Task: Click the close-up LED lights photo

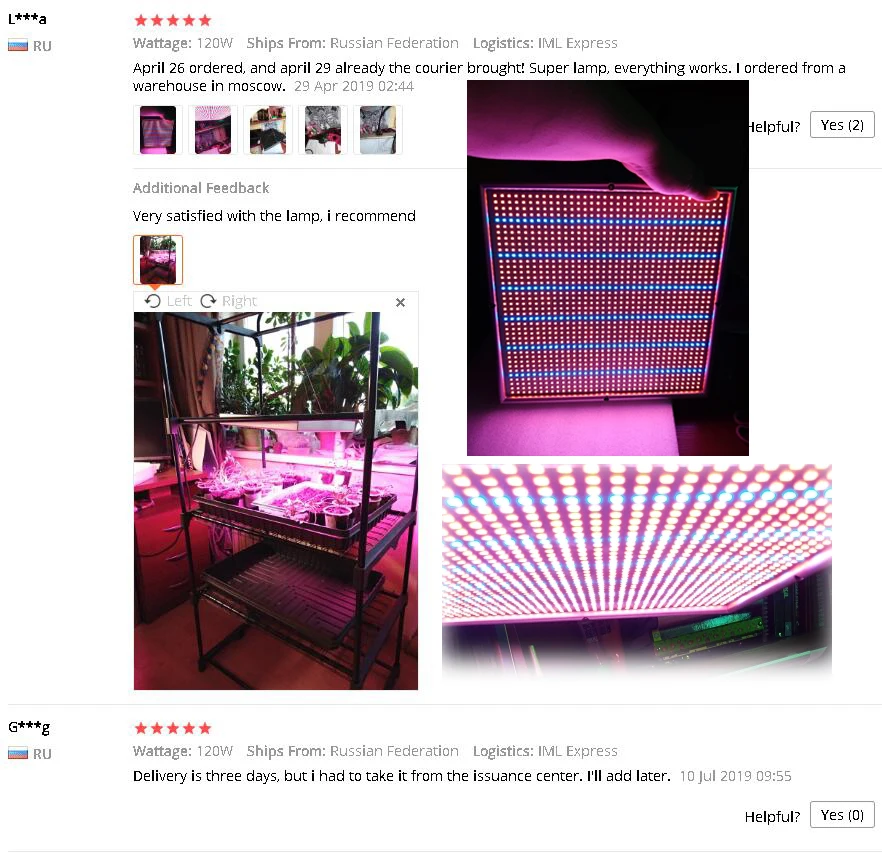Action: pos(637,569)
